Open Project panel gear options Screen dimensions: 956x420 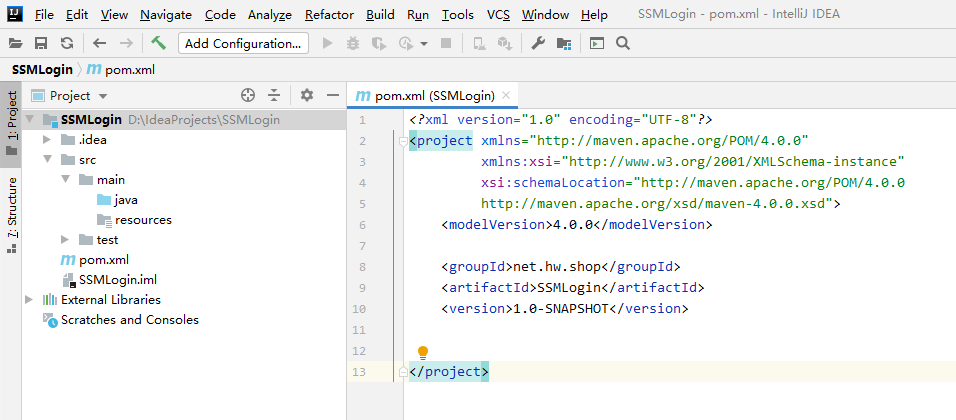pos(307,95)
